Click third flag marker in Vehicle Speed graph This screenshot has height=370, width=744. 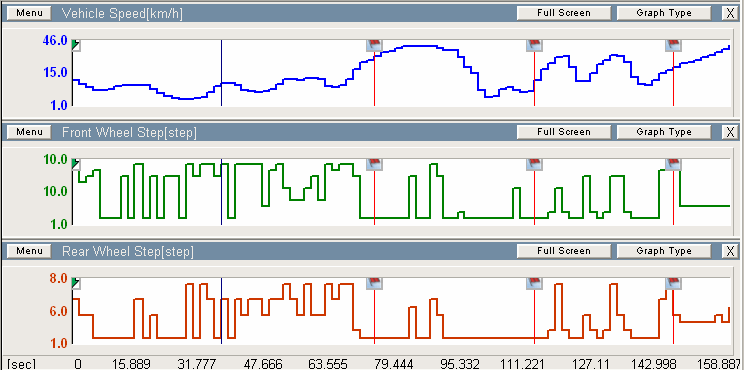673,46
